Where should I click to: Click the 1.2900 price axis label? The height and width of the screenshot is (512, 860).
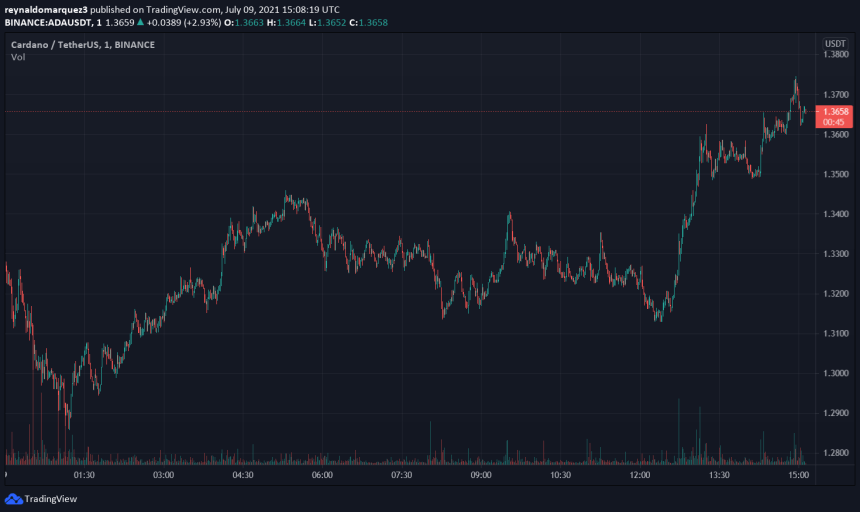pos(835,413)
